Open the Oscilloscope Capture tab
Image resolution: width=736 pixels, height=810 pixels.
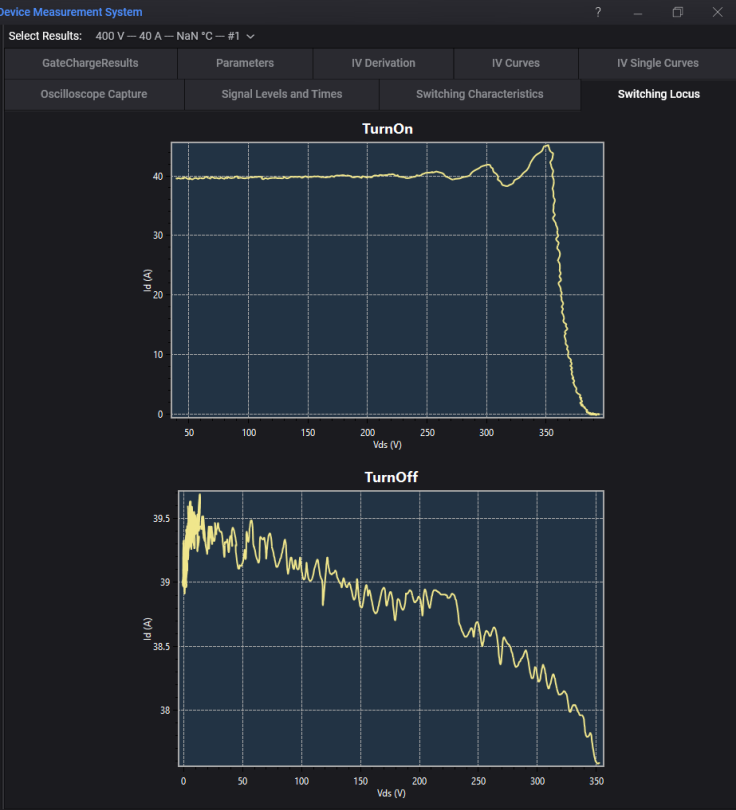pos(94,94)
